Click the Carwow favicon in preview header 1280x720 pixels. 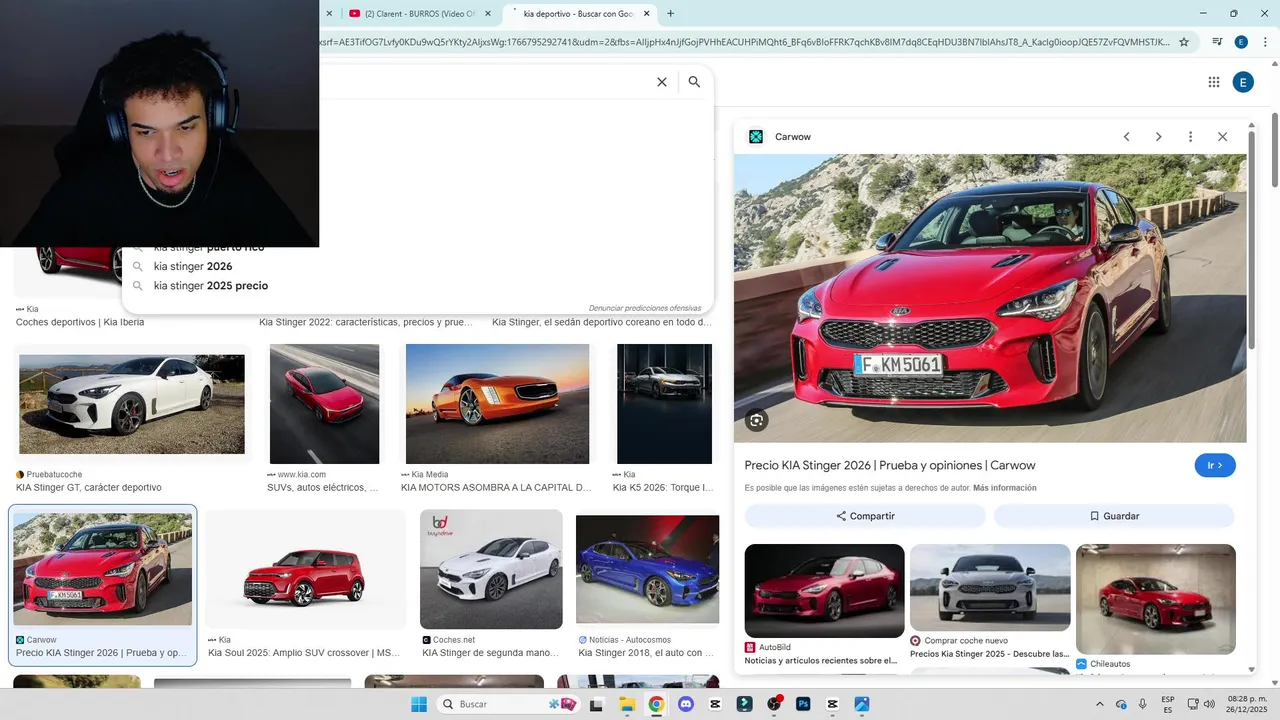pyautogui.click(x=756, y=137)
